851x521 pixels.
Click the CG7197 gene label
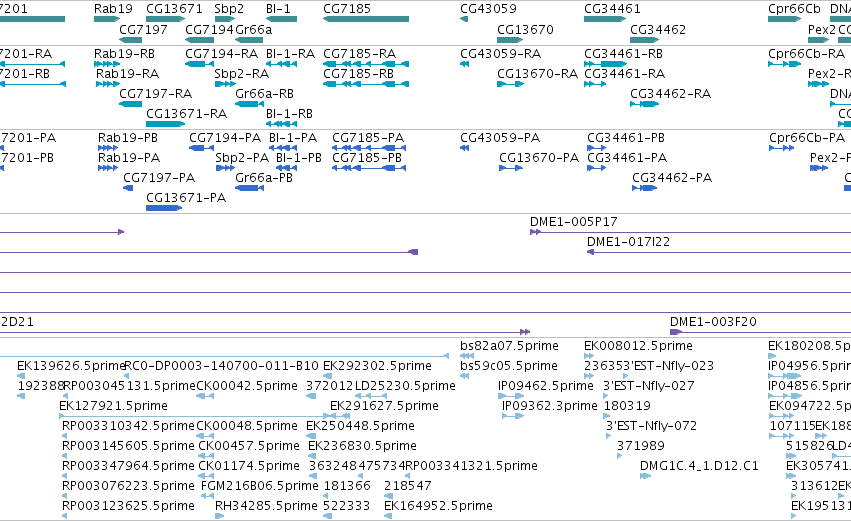click(x=143, y=29)
